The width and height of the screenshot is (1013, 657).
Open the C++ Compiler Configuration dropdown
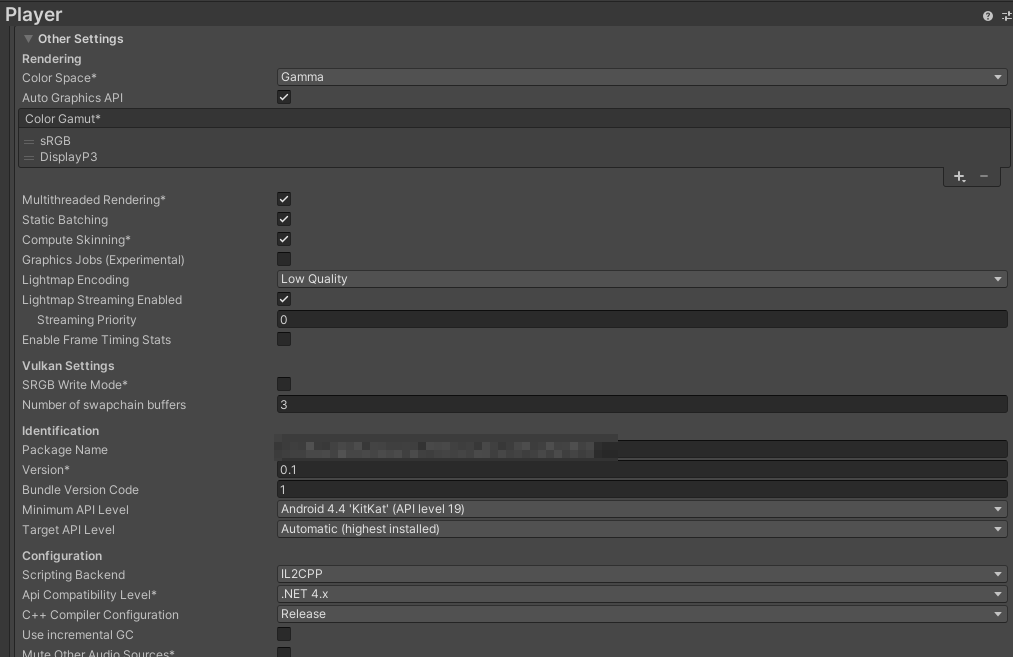coord(640,613)
